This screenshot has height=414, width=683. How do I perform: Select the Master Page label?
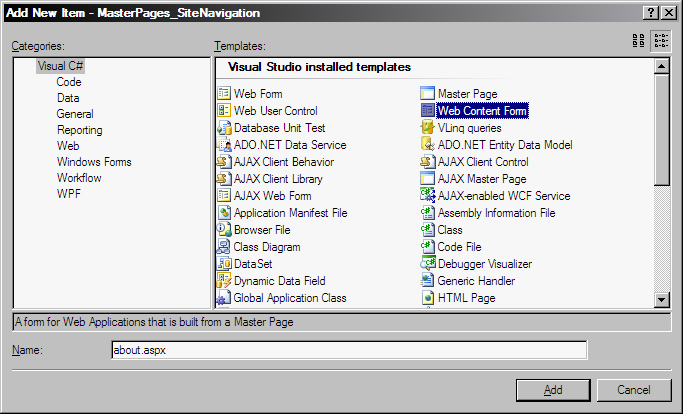[x=467, y=94]
